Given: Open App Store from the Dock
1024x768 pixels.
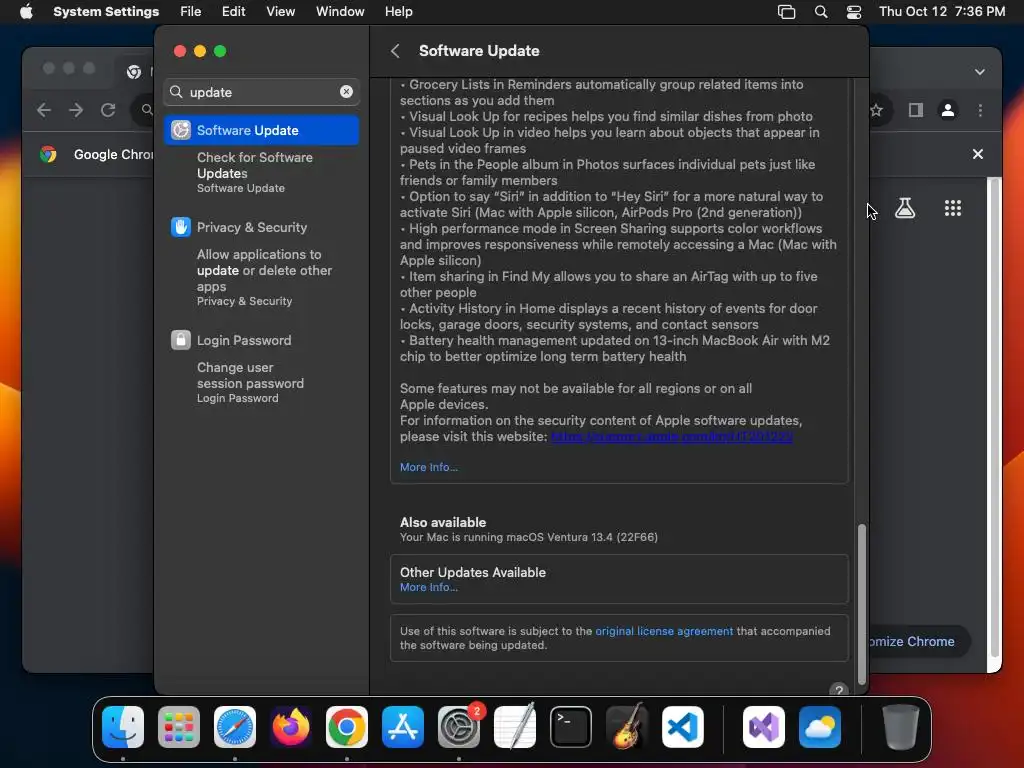Looking at the screenshot, I should [x=402, y=727].
